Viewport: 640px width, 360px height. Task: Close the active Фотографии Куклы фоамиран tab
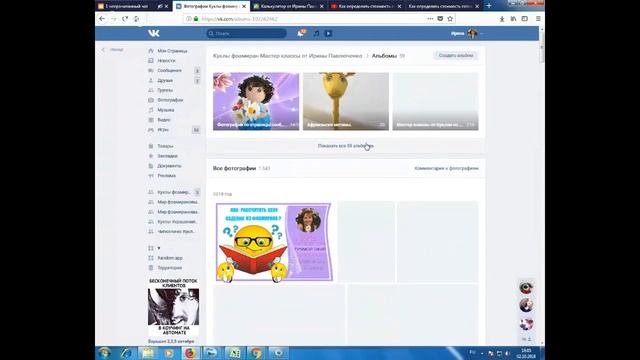[244, 6]
